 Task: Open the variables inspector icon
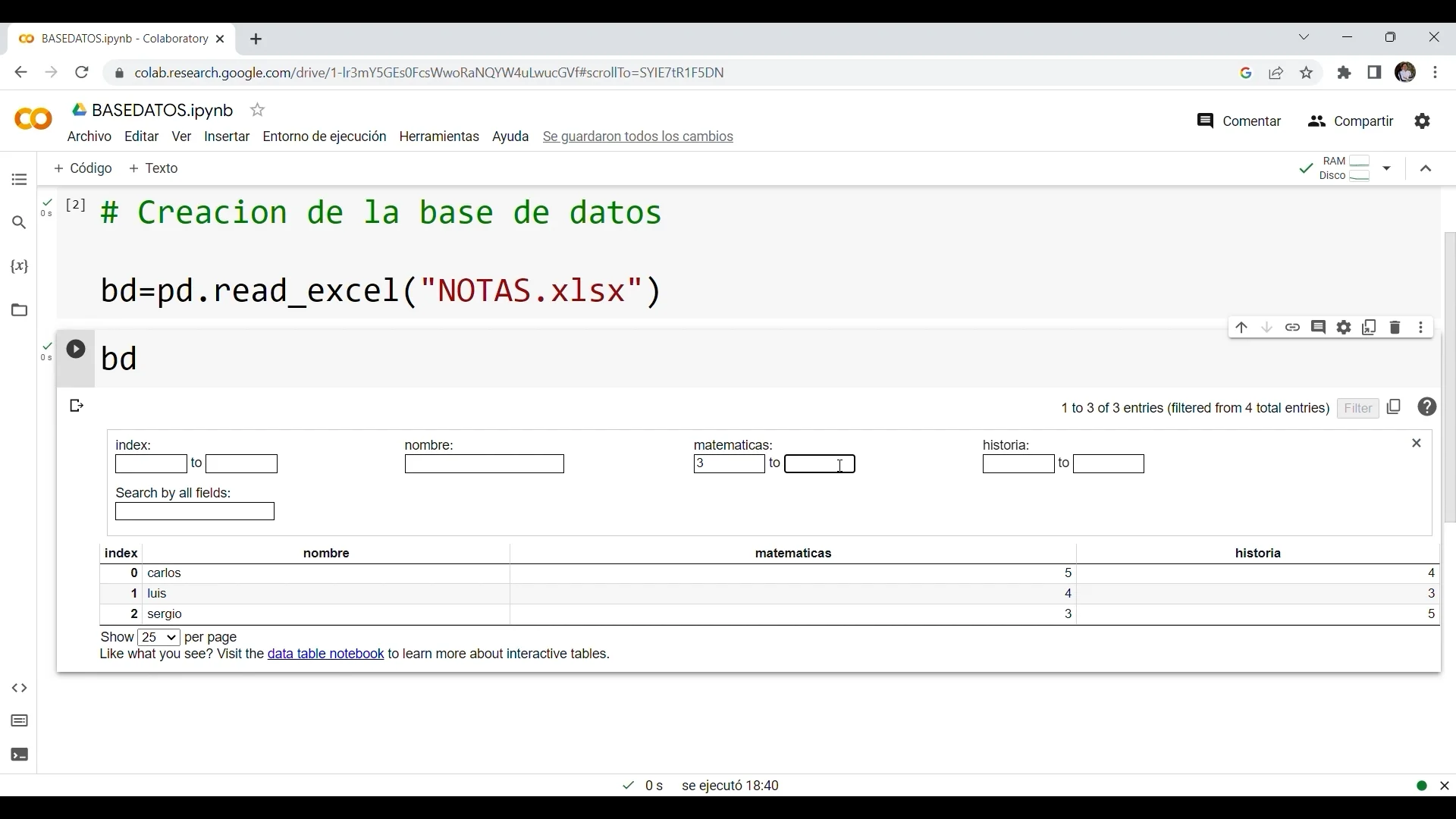point(20,267)
